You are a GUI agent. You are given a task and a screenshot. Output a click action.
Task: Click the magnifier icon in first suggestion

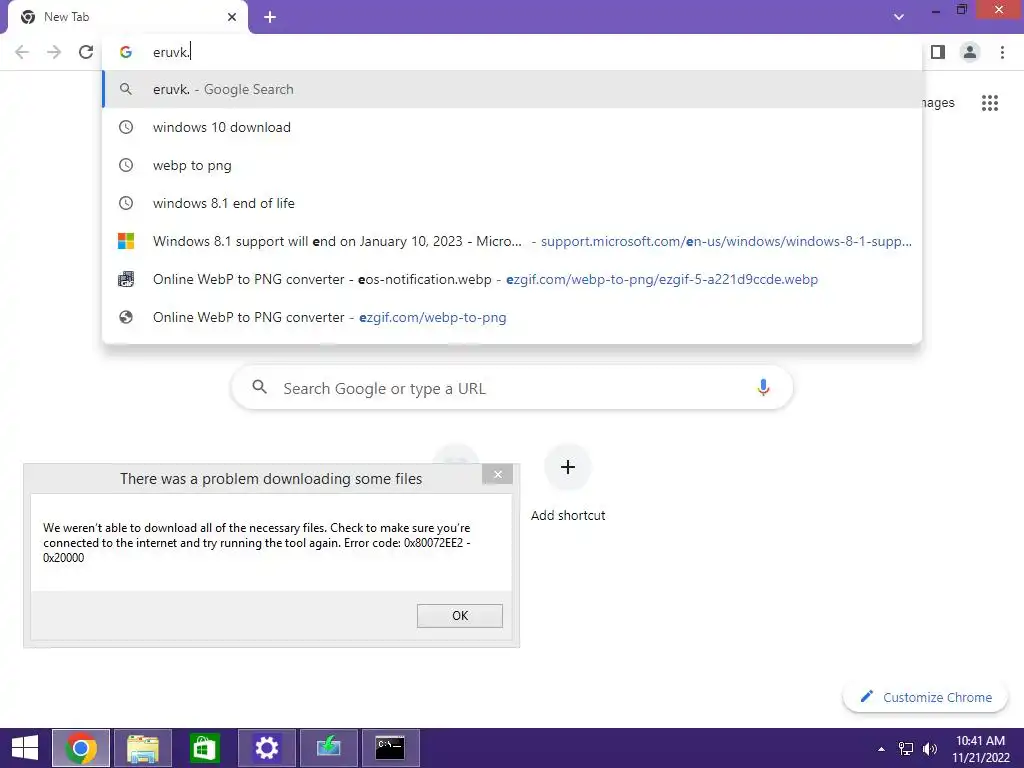(126, 89)
